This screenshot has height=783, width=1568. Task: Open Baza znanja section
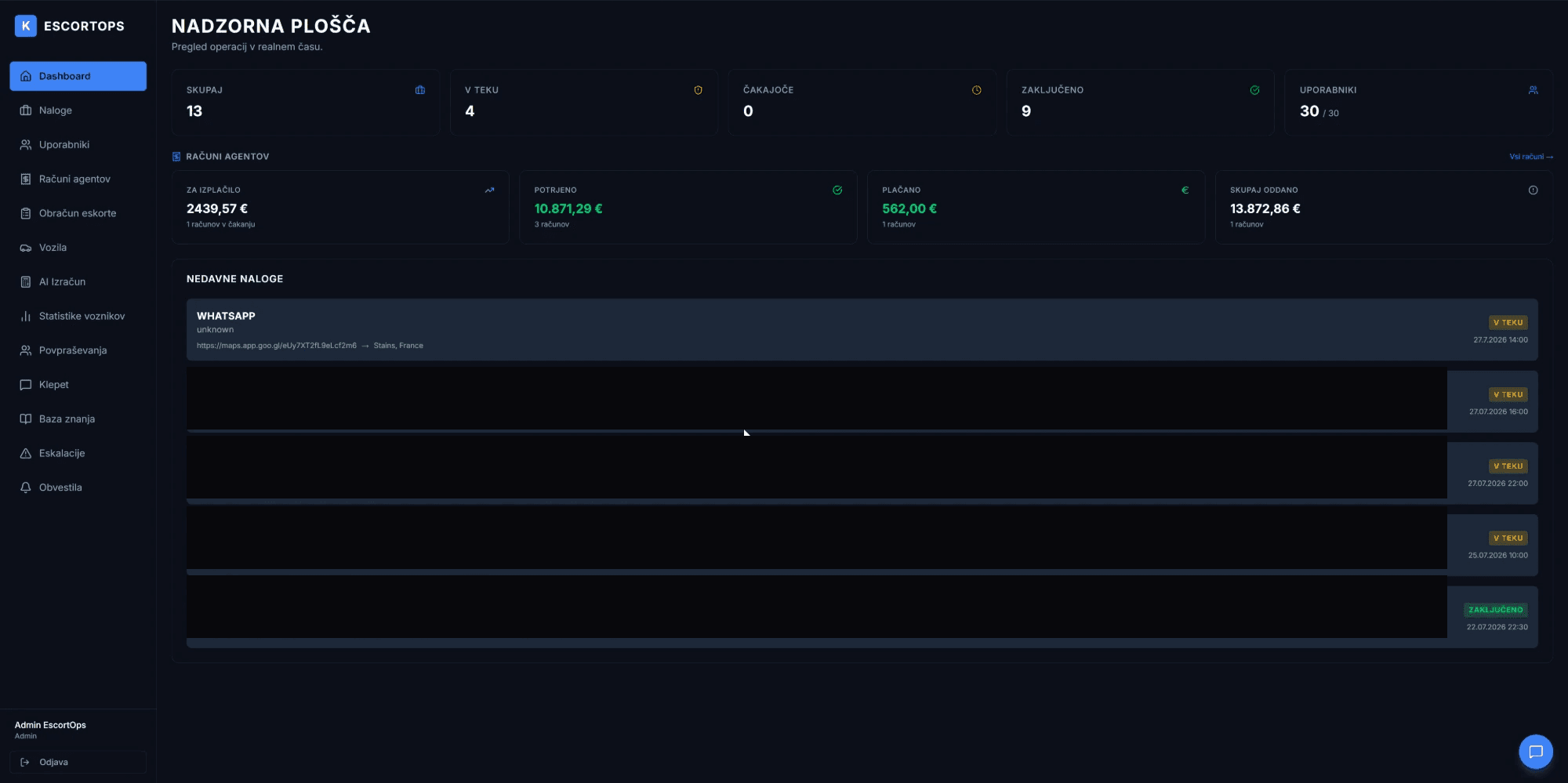point(78,419)
